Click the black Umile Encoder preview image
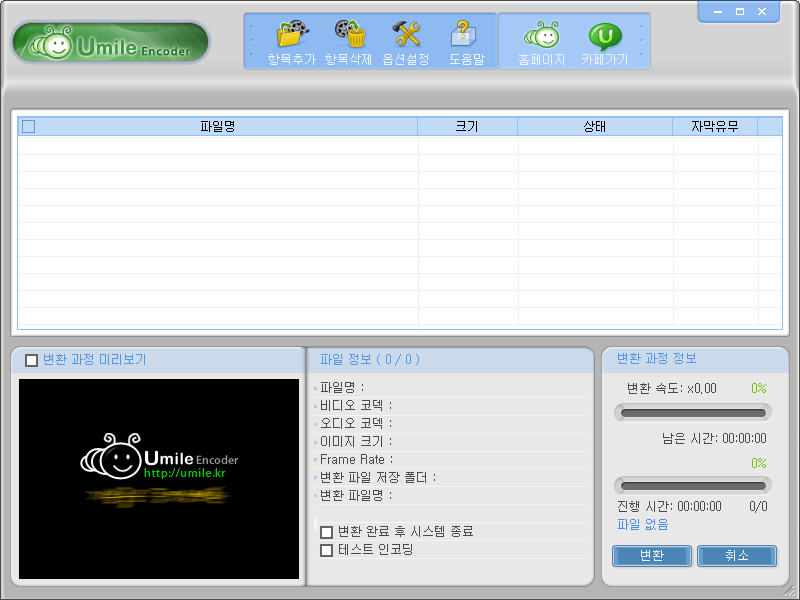This screenshot has width=800, height=600. (x=159, y=479)
